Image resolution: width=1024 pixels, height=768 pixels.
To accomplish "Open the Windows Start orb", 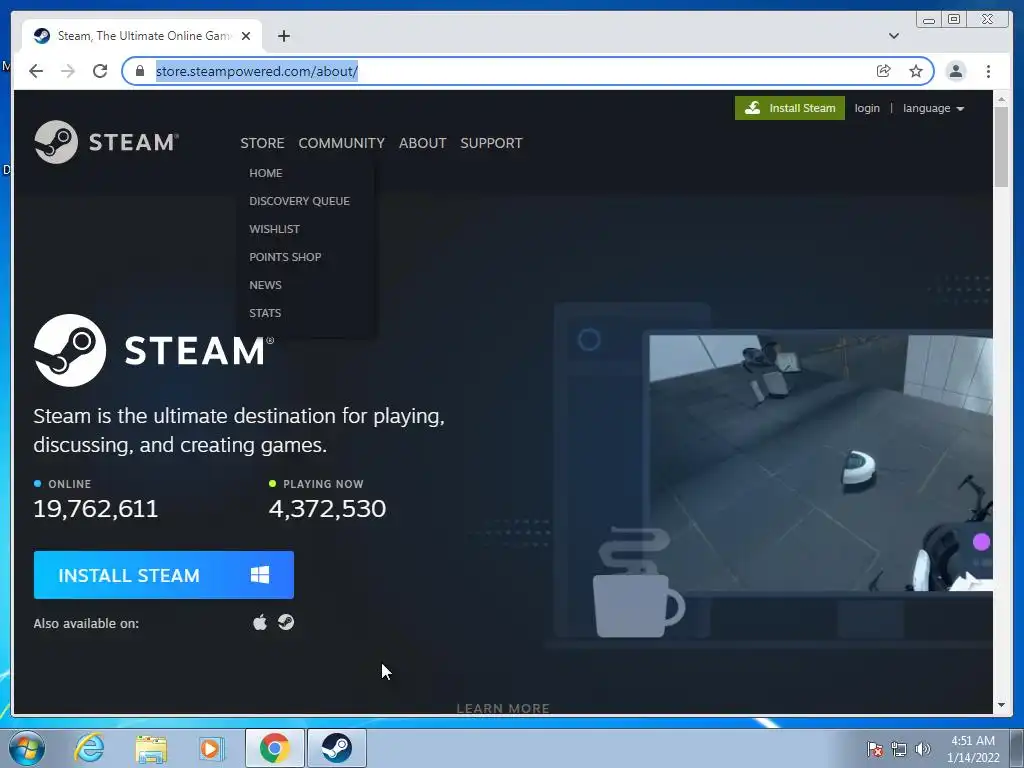I will coord(27,748).
